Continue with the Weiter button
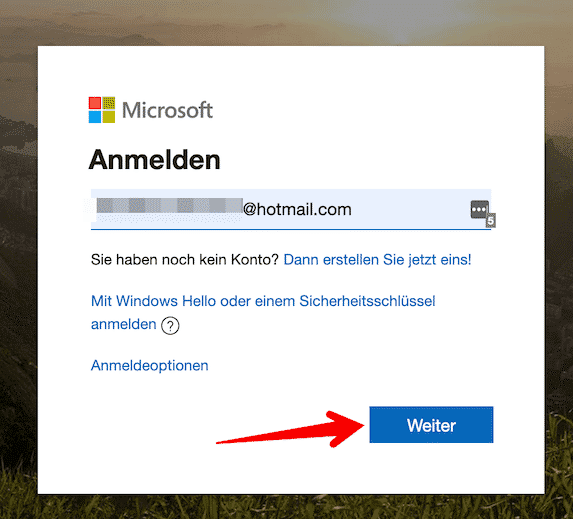The image size is (573, 519). tap(431, 425)
